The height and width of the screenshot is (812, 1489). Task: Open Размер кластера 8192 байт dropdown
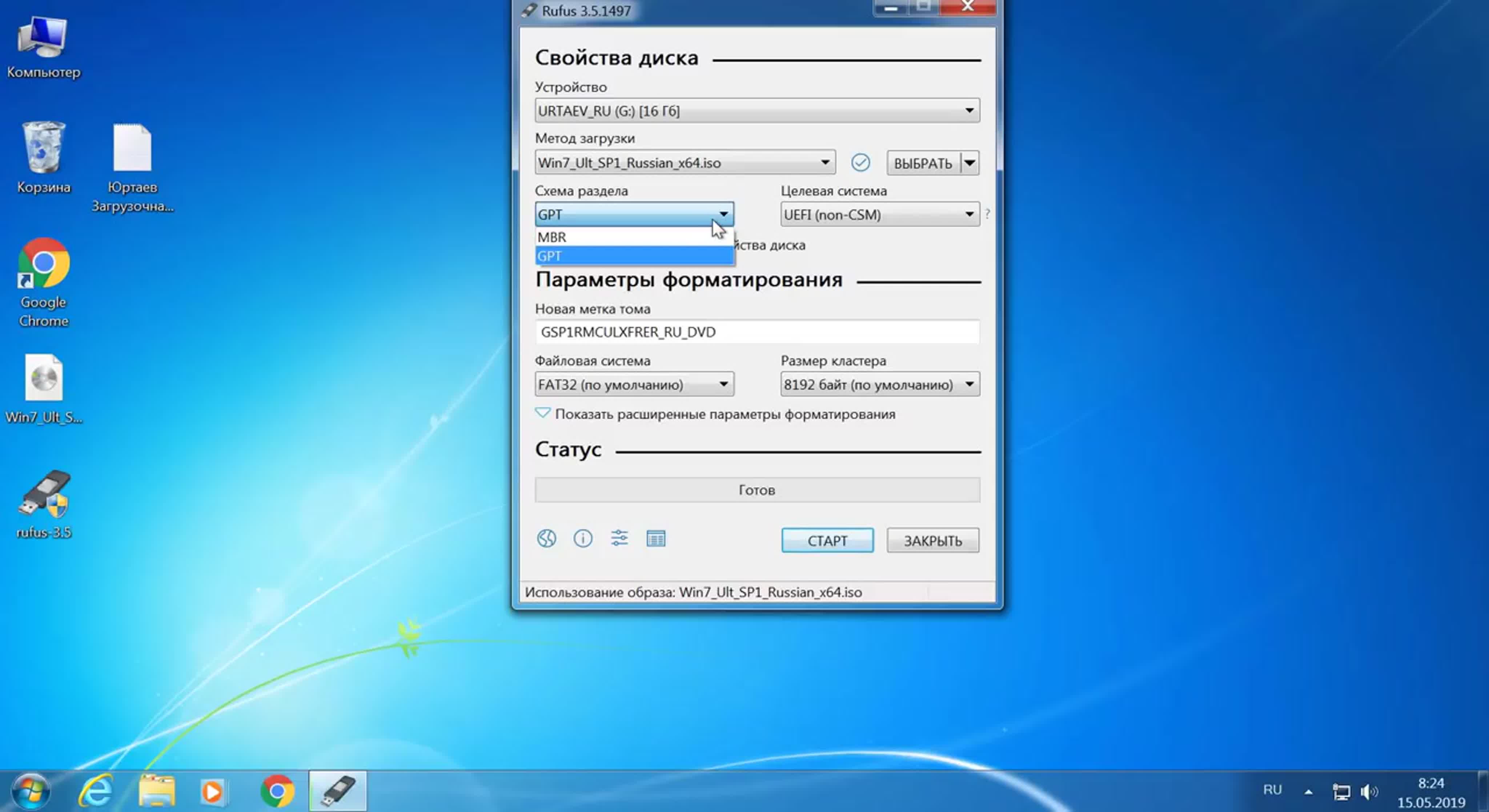[x=880, y=384]
